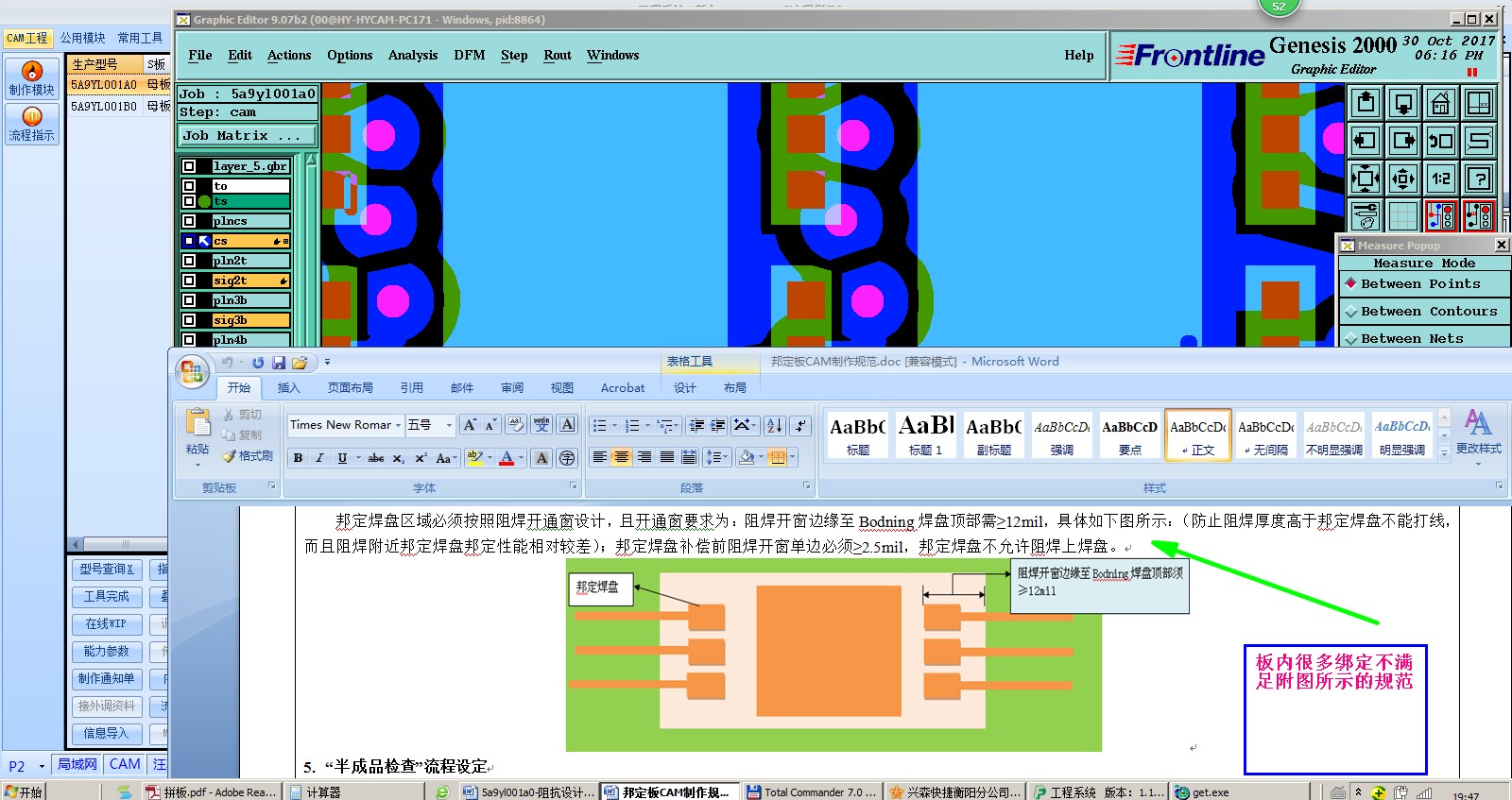Click the Save icon in Word quick toolbar
Viewport: 1512px width, 800px height.
279,363
